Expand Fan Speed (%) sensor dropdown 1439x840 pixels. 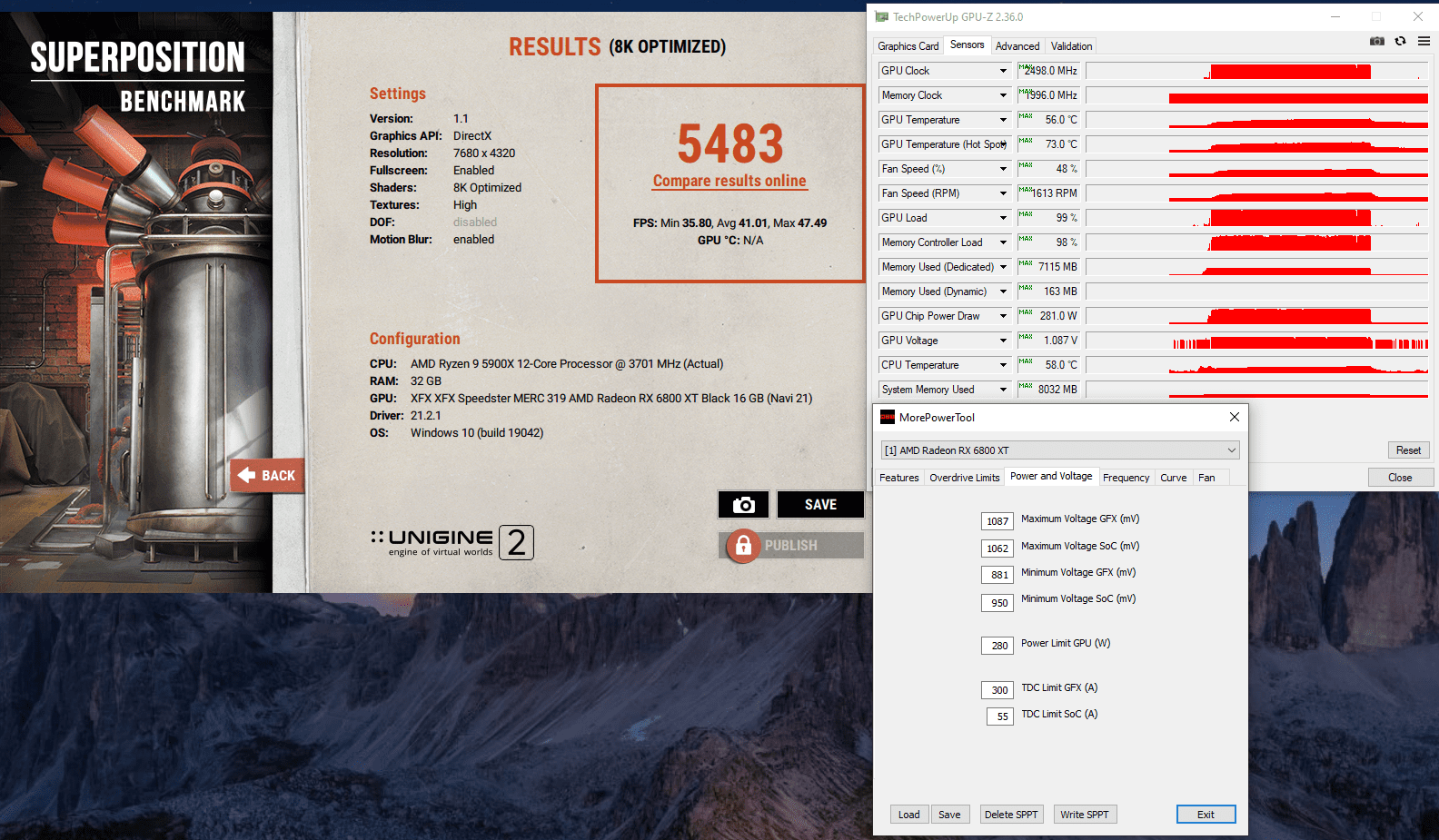(x=1003, y=169)
